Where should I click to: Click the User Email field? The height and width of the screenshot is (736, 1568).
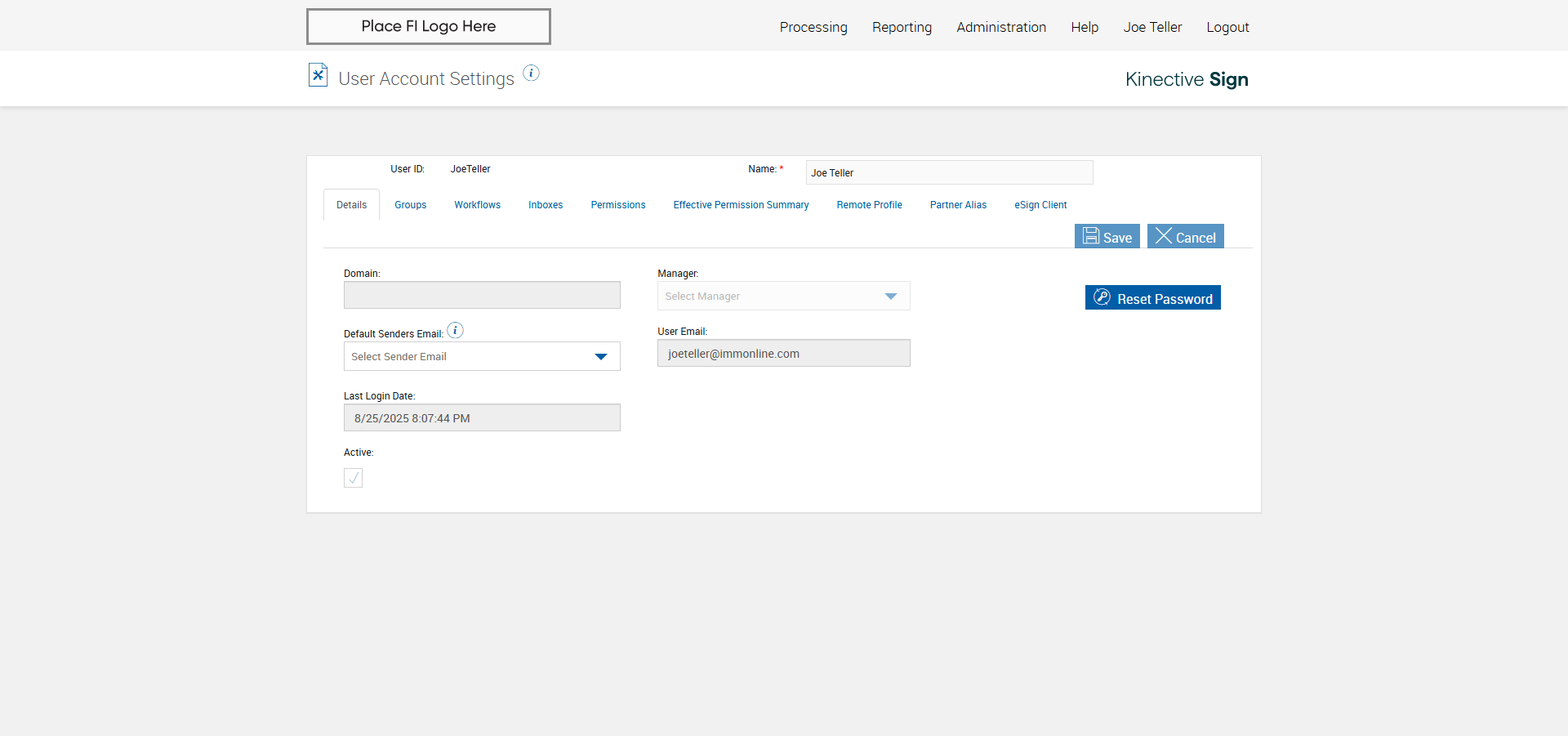[x=784, y=353]
